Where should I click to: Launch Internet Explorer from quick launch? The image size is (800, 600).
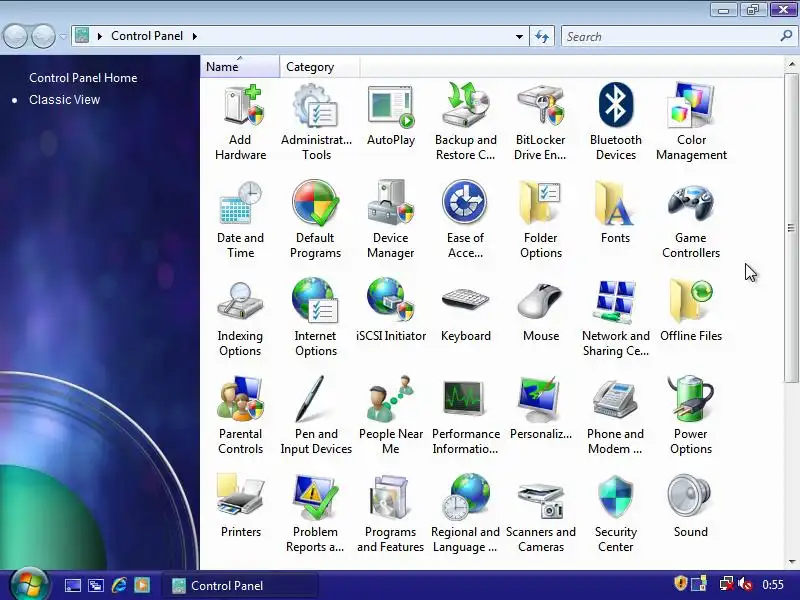click(x=119, y=585)
